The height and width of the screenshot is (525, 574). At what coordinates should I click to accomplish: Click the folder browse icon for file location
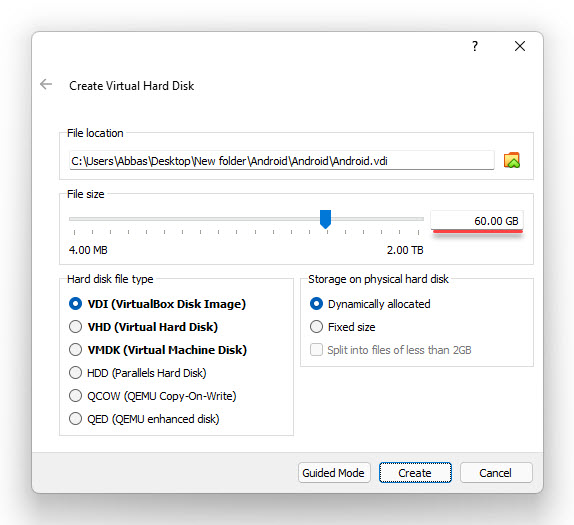(x=512, y=160)
